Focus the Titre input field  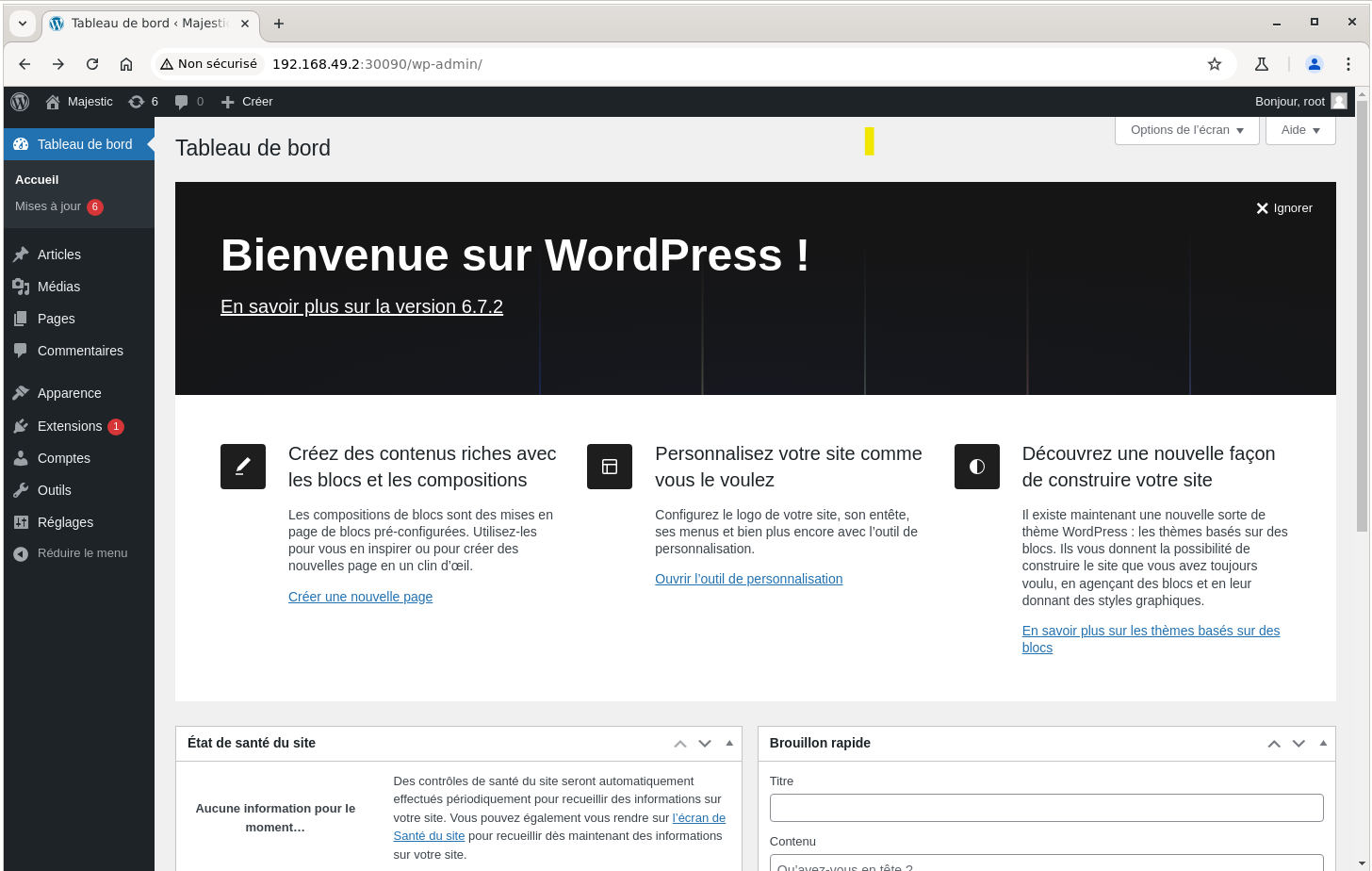coord(1046,808)
